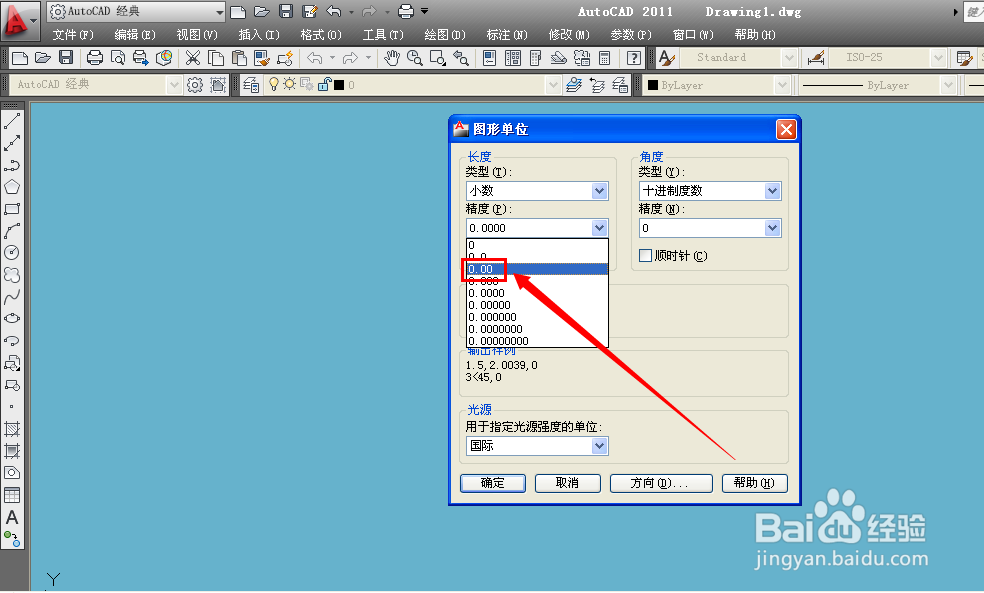Viewport: 984px width, 593px height.
Task: Open the 视图(V) menu
Action: [196, 35]
